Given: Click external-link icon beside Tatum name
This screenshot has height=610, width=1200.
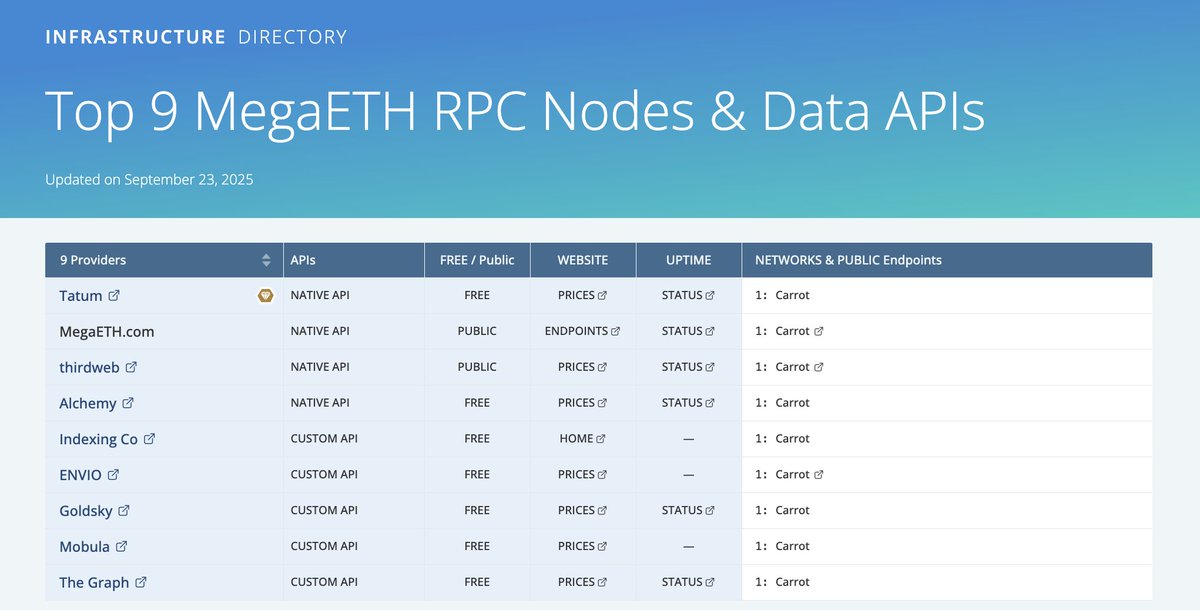Looking at the screenshot, I should [114, 295].
